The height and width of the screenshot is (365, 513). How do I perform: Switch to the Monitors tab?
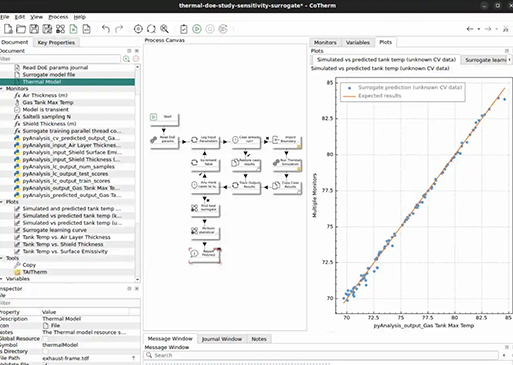tap(325, 43)
